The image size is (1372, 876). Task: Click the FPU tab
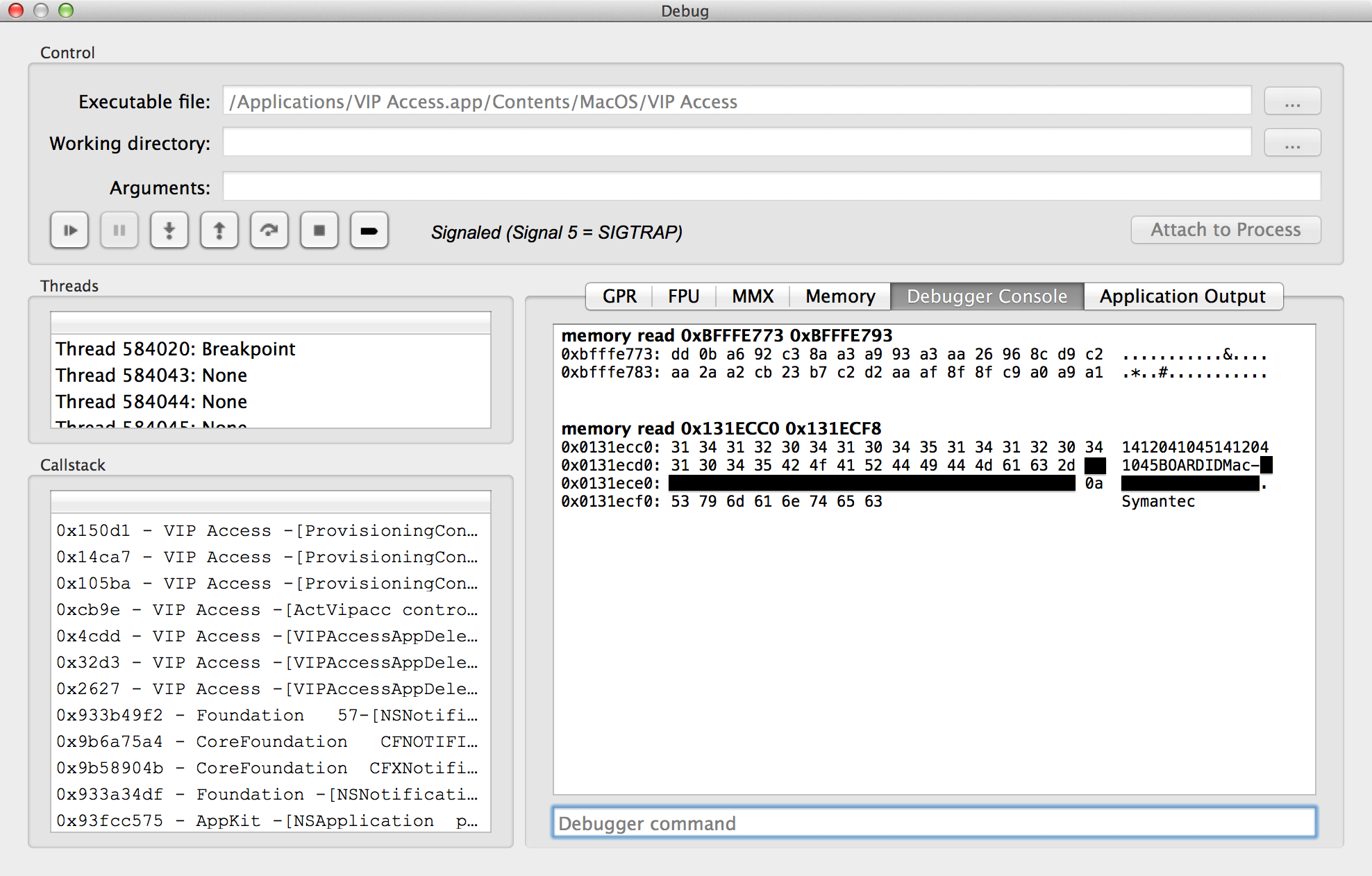point(683,296)
